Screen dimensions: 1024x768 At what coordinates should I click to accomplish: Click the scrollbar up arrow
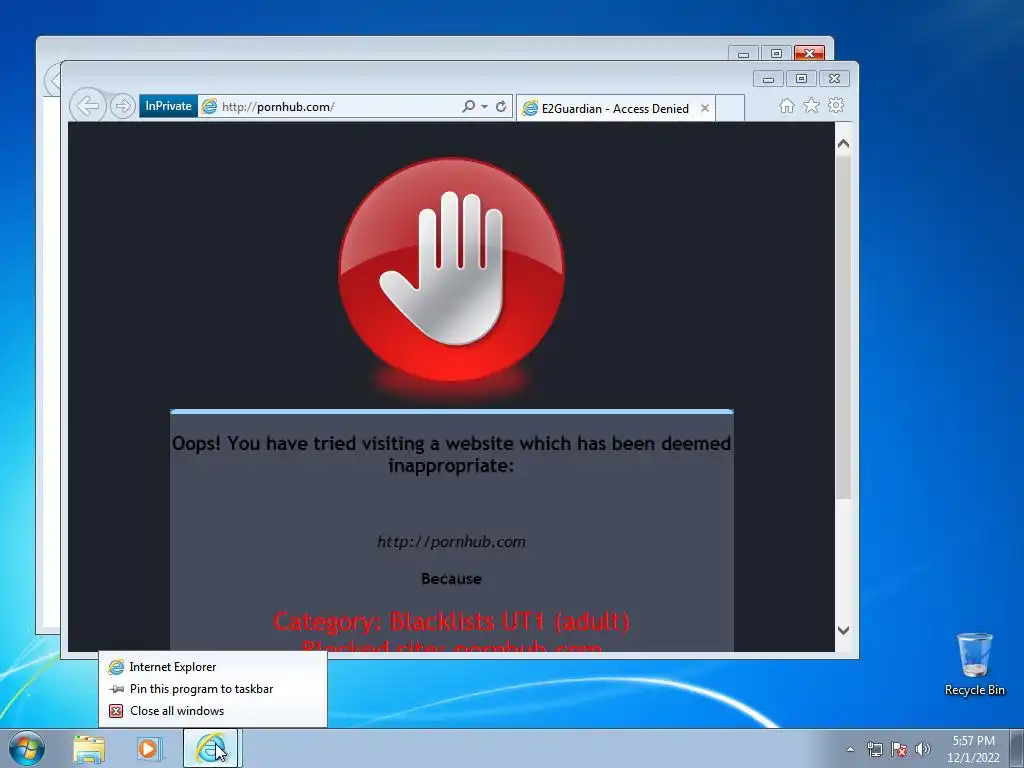click(843, 144)
